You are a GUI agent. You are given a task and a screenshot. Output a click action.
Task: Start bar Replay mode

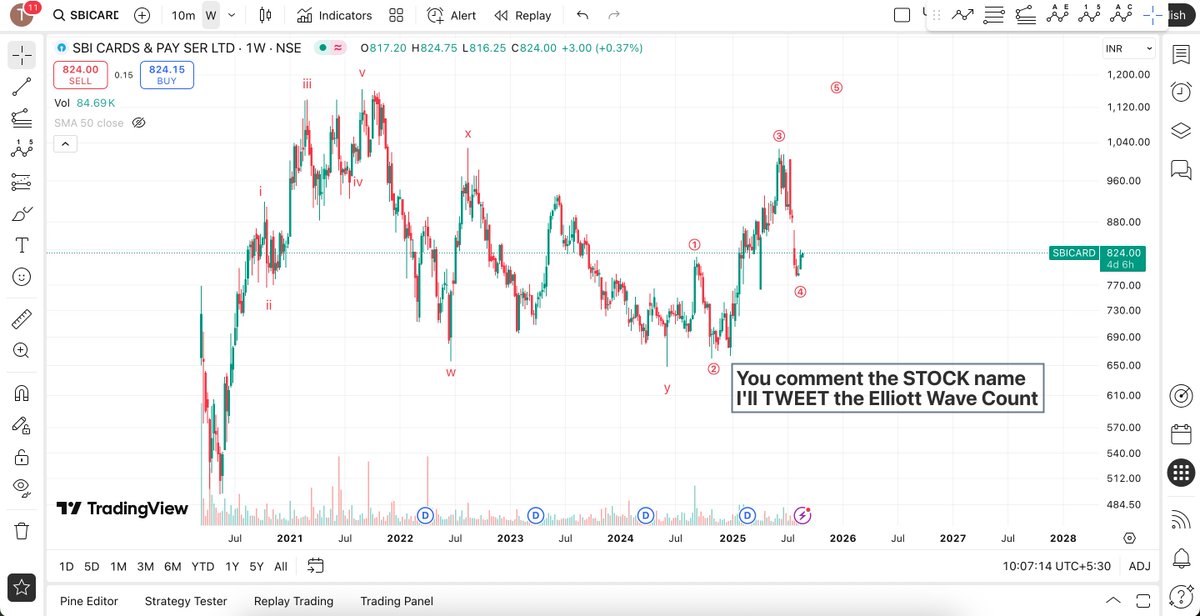(522, 15)
